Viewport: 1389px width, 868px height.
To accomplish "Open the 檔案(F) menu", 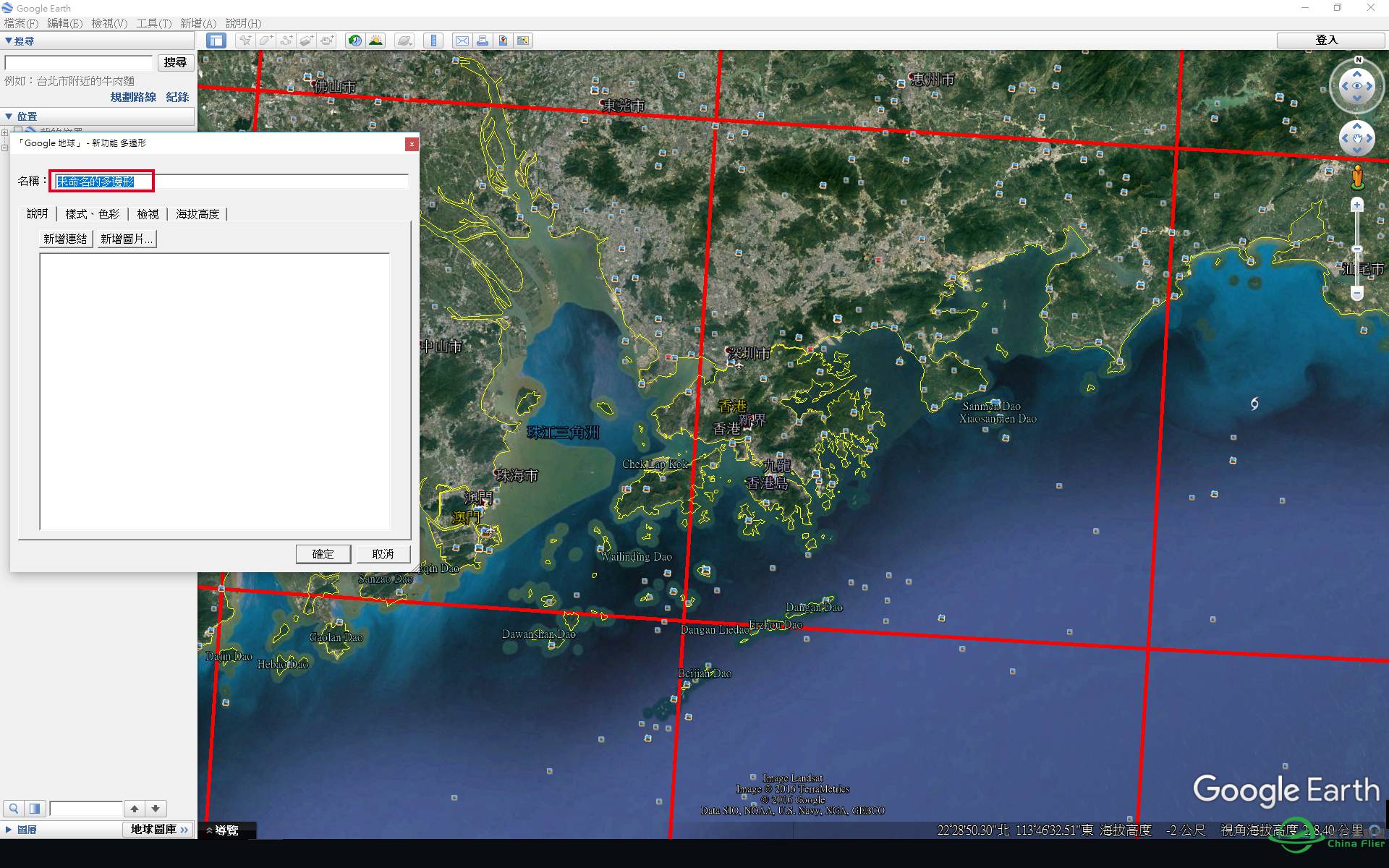I will coord(21,24).
